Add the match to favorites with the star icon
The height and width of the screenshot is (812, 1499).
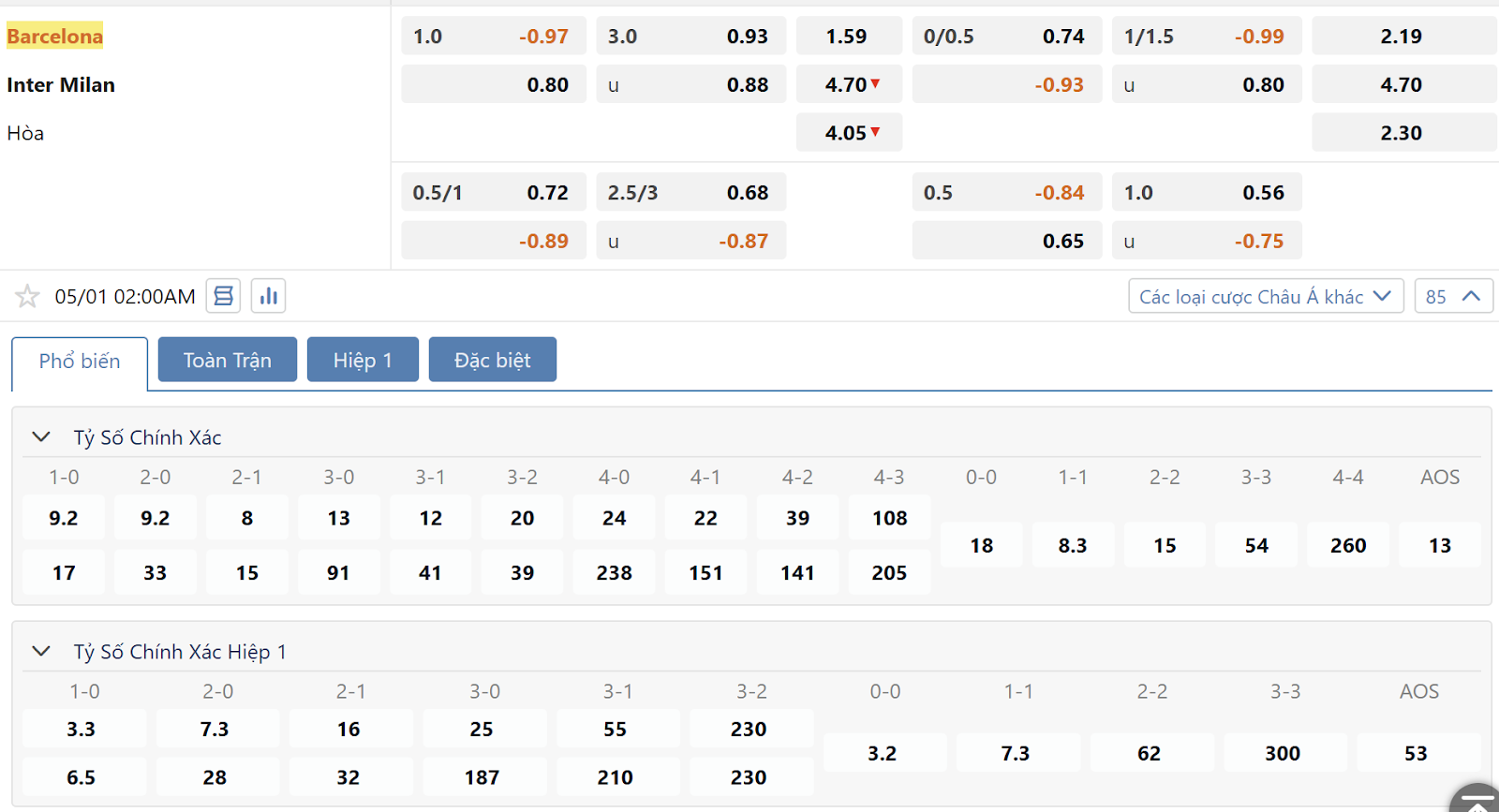(x=27, y=297)
